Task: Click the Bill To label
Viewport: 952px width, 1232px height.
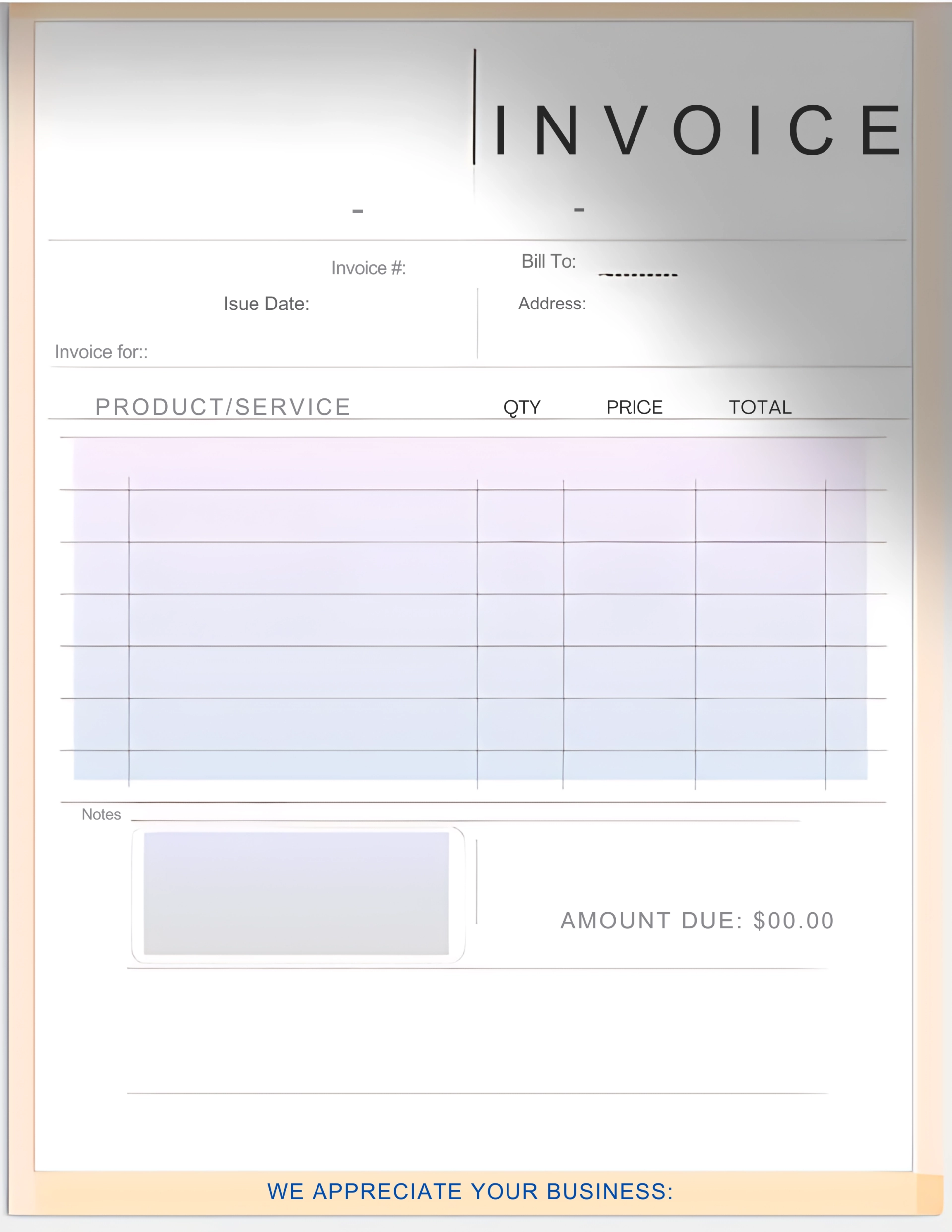Action: point(548,261)
